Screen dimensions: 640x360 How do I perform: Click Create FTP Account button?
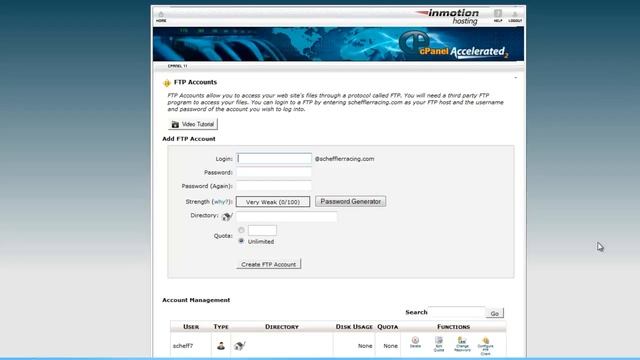(269, 264)
